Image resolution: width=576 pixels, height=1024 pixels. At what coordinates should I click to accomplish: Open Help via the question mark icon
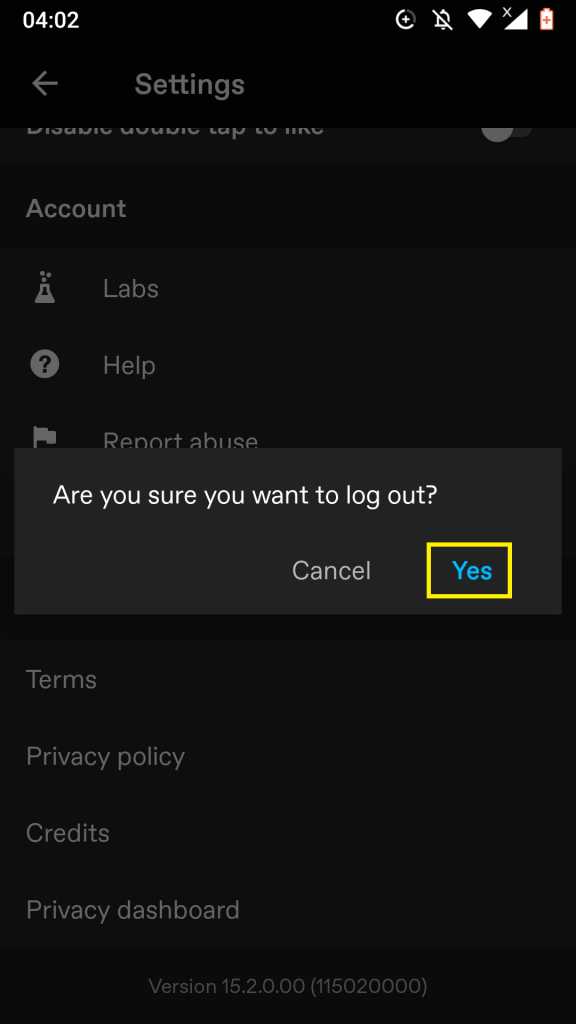tap(44, 364)
